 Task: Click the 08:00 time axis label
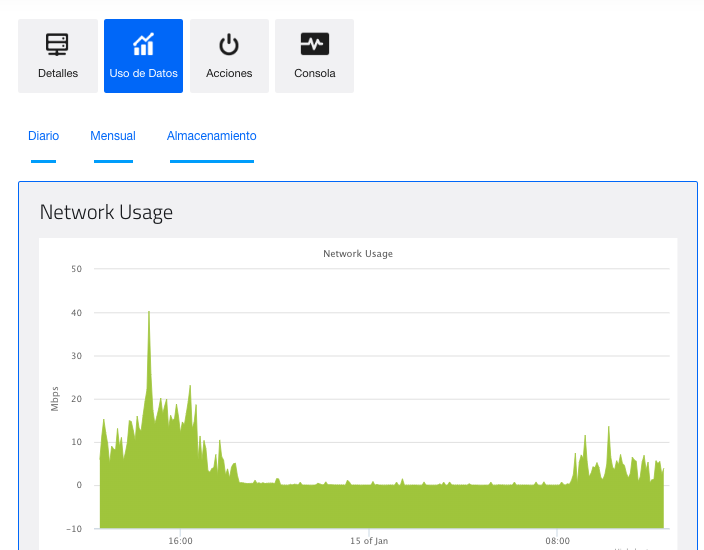pyautogui.click(x=557, y=541)
